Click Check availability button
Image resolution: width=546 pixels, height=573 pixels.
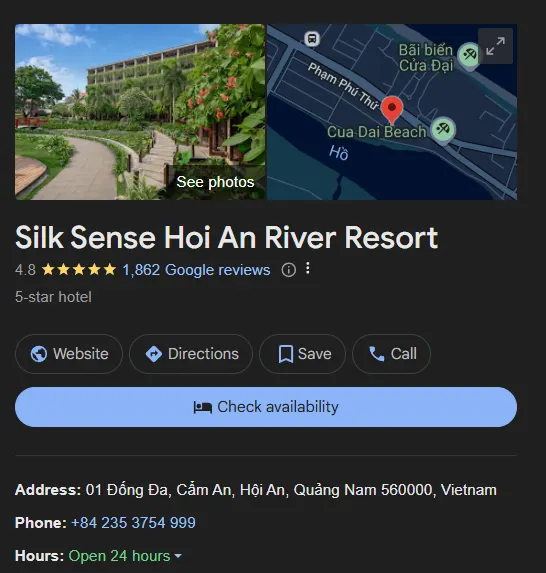(266, 407)
